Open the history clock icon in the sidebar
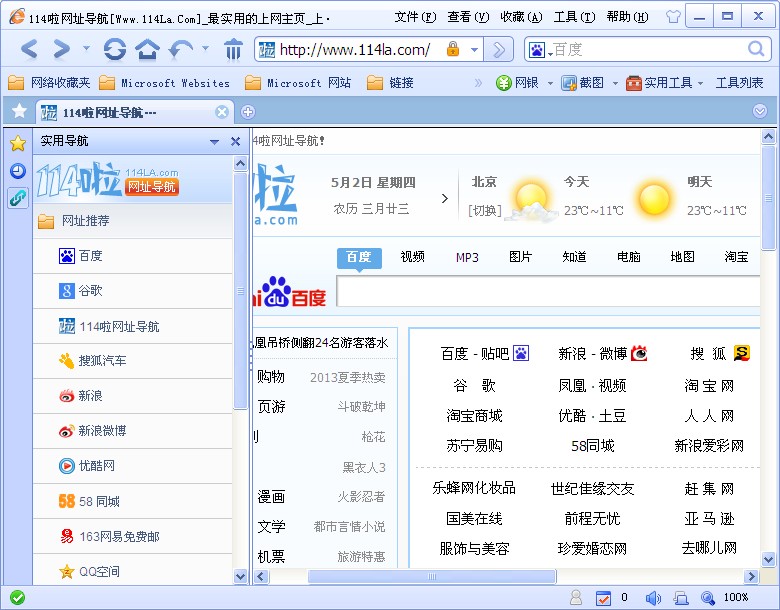The width and height of the screenshot is (780, 610). (17, 171)
